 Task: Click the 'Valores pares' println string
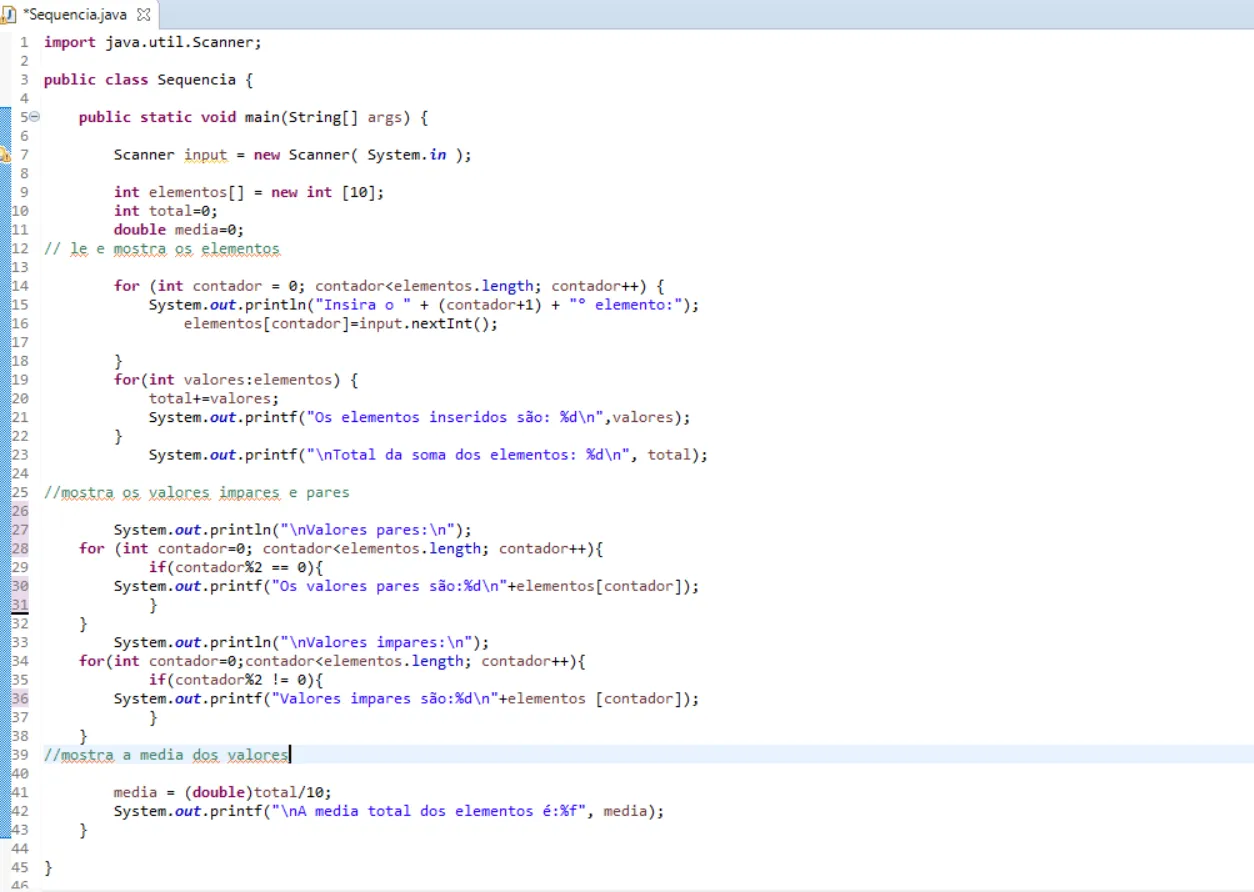pyautogui.click(x=370, y=530)
